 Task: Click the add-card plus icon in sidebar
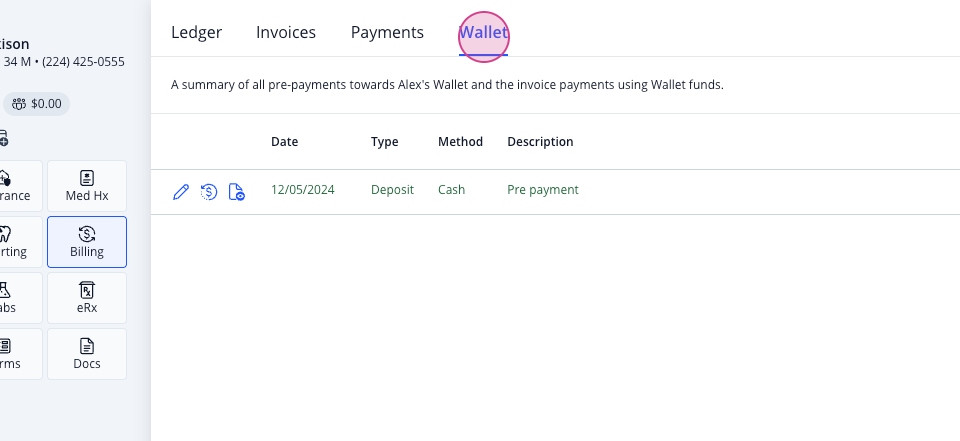3,138
